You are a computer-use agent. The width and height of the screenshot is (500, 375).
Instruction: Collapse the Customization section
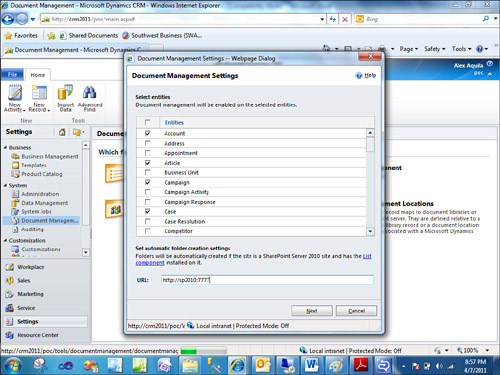(x=5, y=240)
